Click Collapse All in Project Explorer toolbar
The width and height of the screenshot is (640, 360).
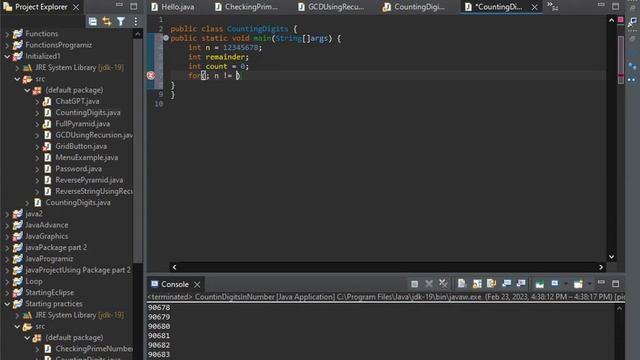(x=93, y=22)
